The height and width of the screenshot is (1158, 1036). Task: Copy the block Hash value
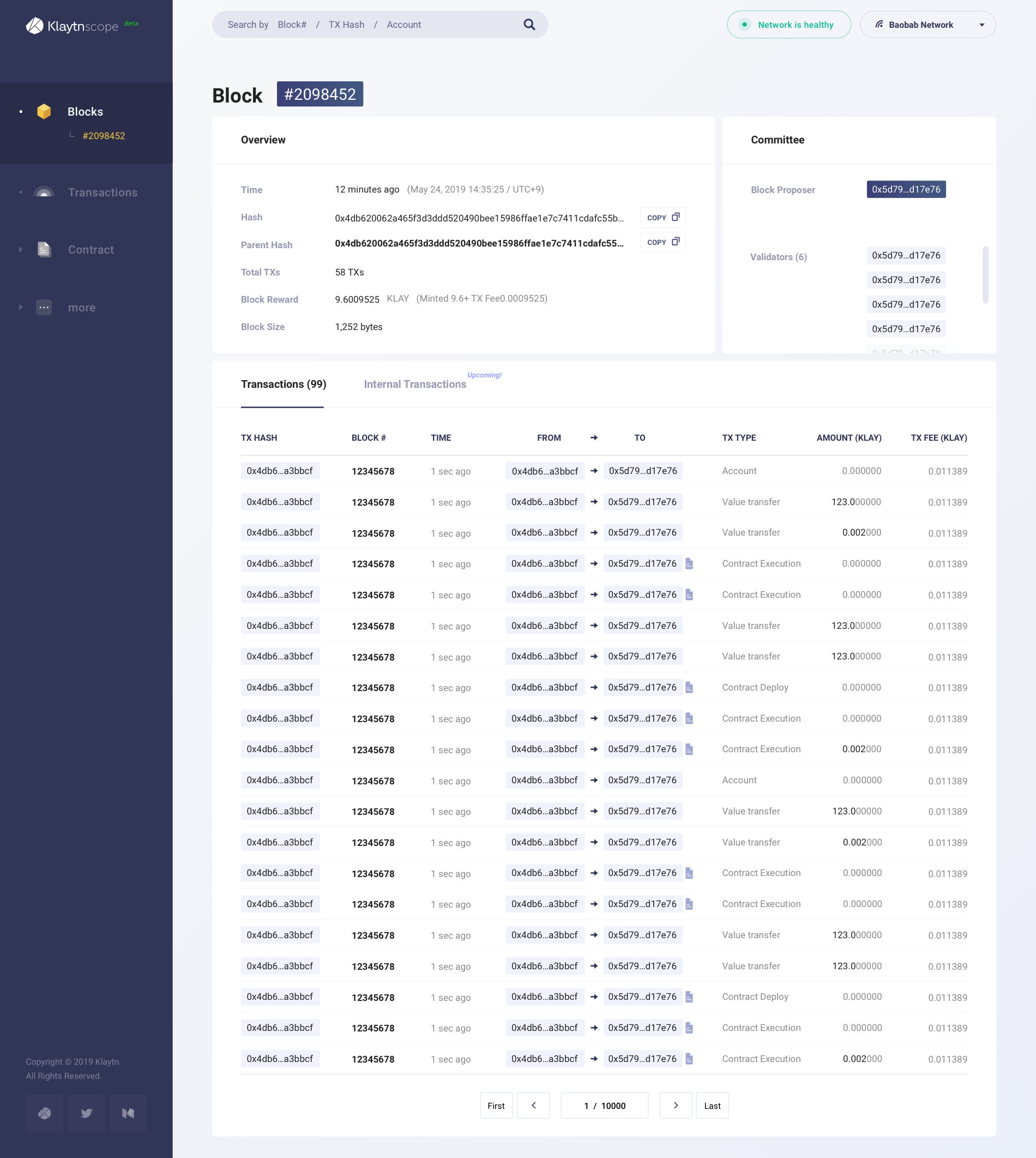click(662, 218)
